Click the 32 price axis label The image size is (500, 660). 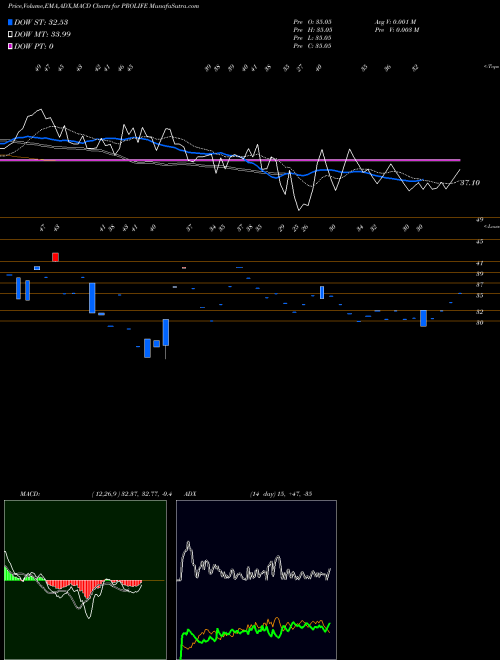coord(479,312)
